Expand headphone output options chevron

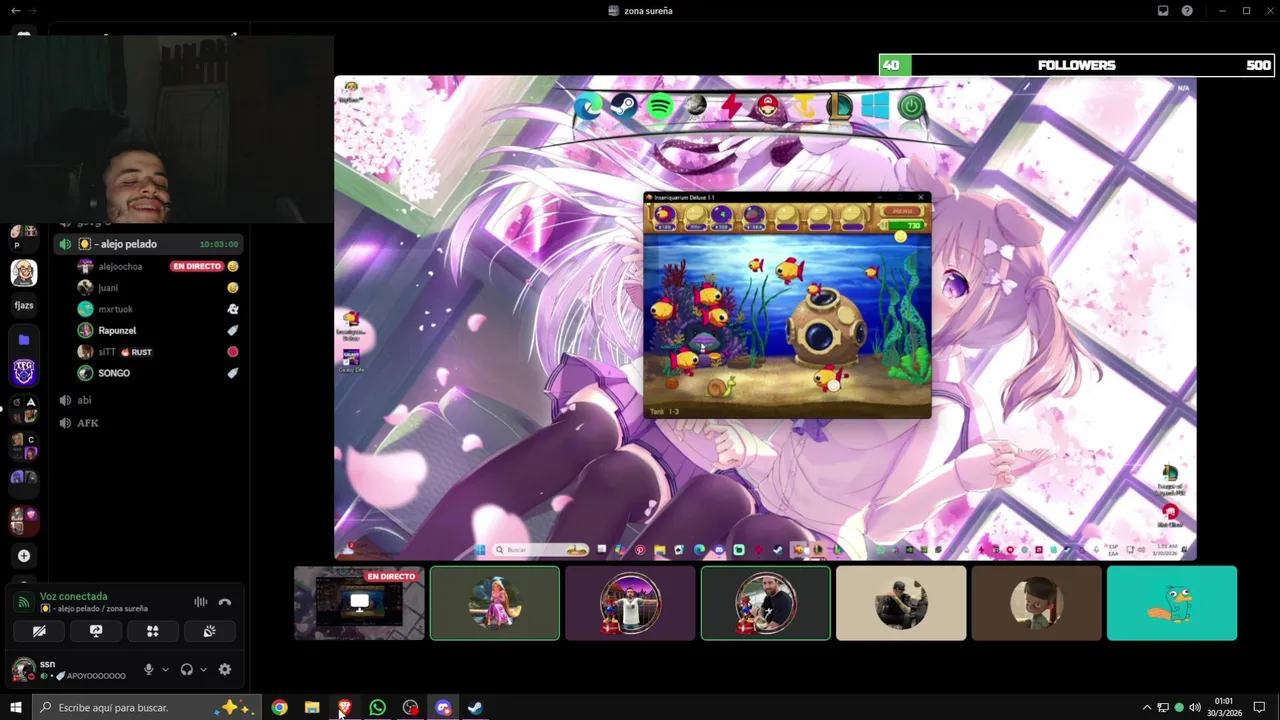click(x=203, y=670)
